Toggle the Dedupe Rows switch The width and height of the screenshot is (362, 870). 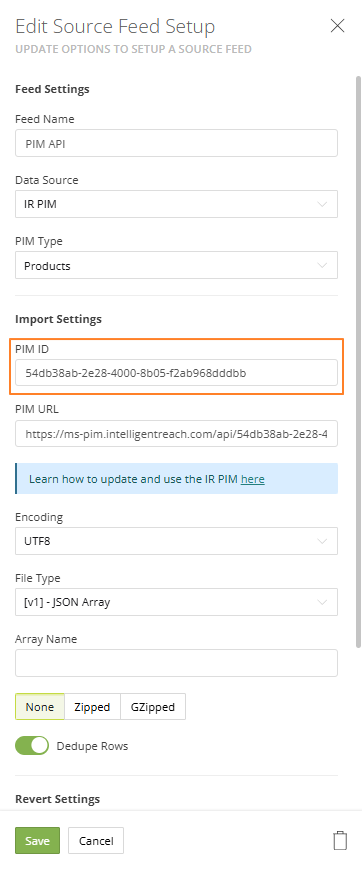tap(32, 746)
